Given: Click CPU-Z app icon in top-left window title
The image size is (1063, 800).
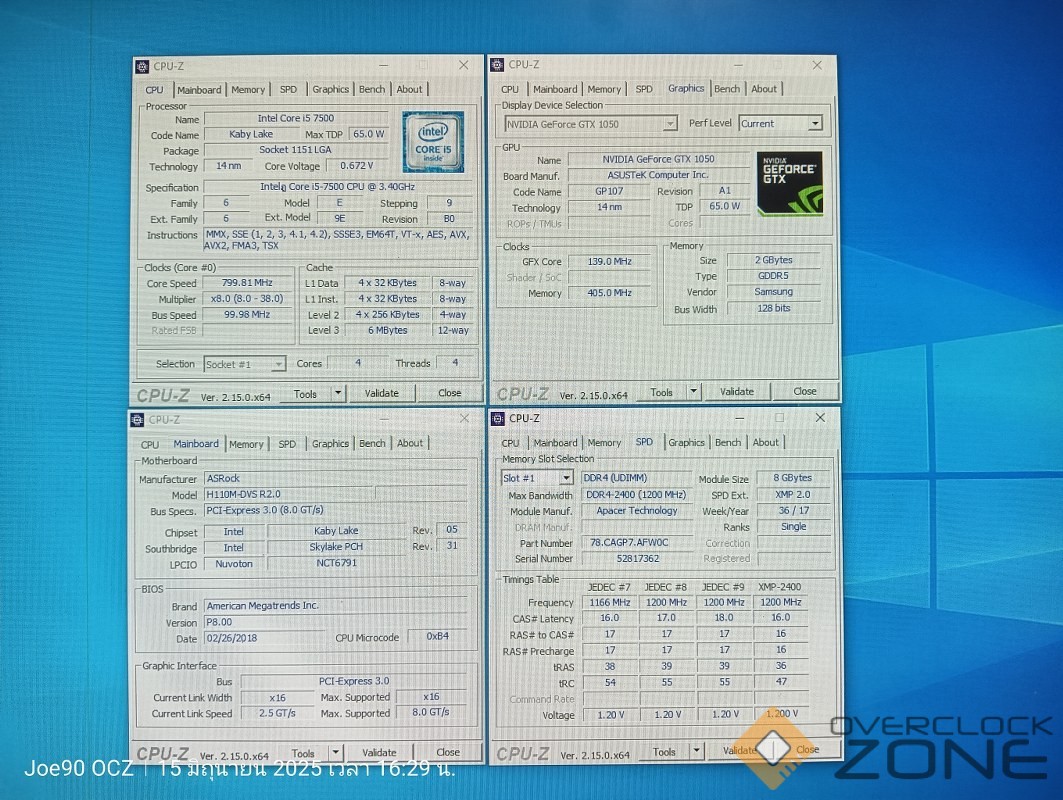Looking at the screenshot, I should 142,66.
